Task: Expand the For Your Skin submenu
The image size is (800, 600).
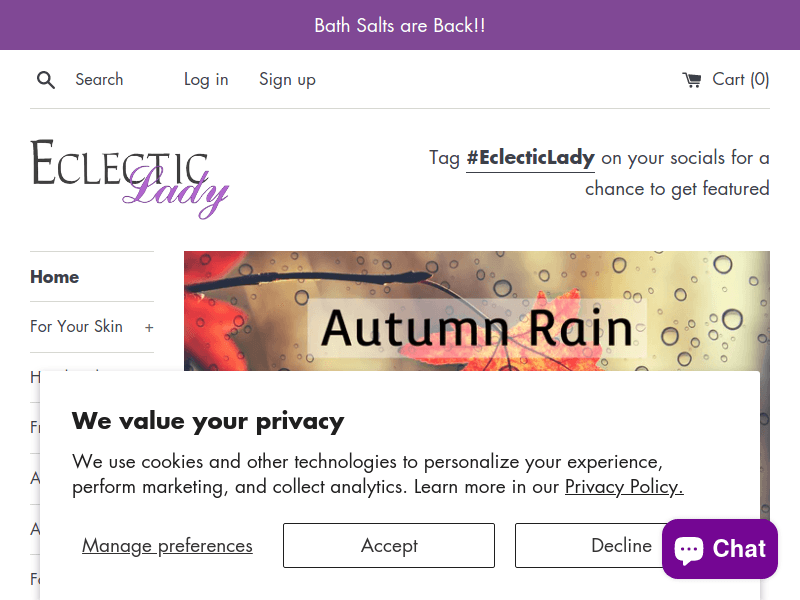Action: [x=149, y=327]
